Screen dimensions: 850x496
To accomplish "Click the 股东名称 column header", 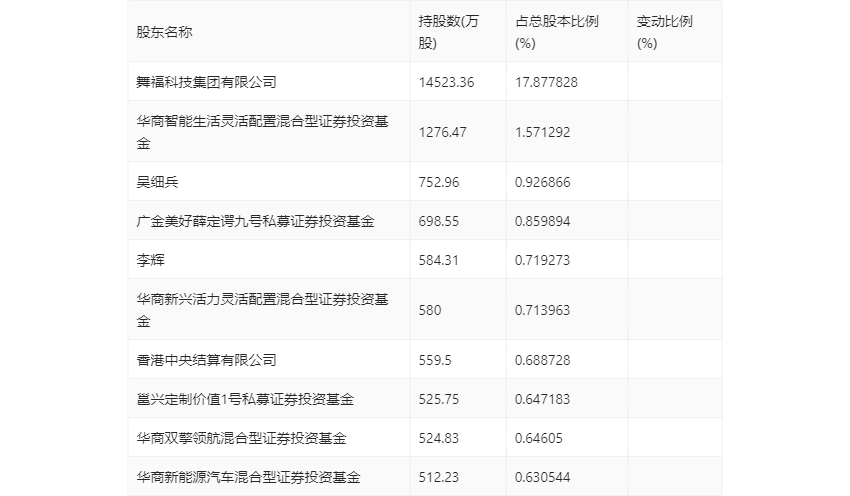I will point(164,32).
